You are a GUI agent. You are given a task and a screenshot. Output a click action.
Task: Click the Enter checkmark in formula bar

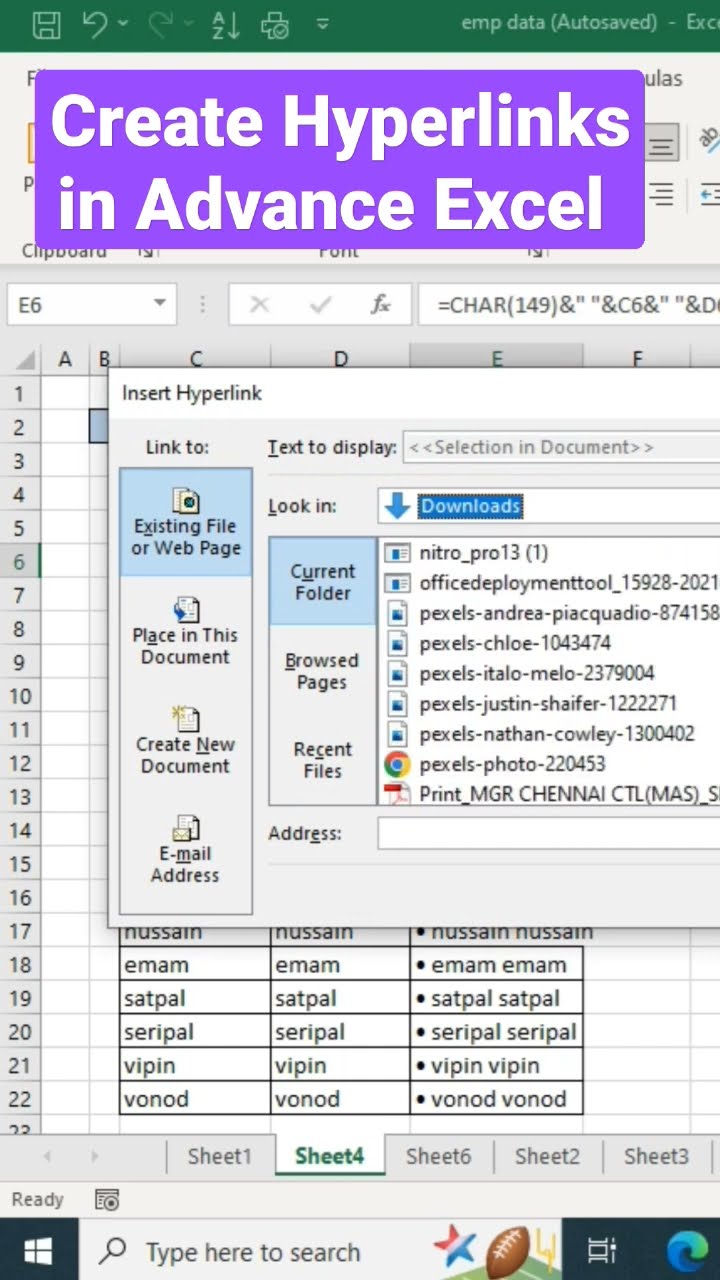pyautogui.click(x=320, y=304)
